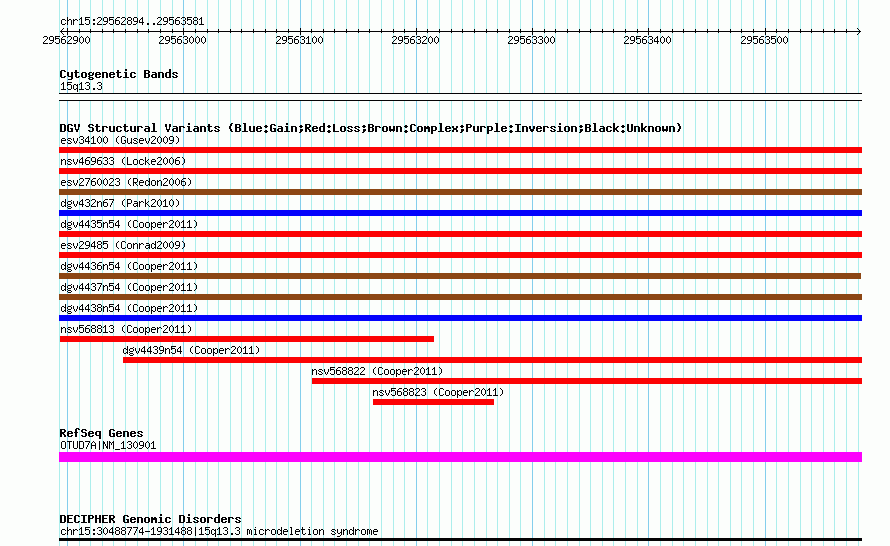Click ruler position 29563400

[647, 40]
